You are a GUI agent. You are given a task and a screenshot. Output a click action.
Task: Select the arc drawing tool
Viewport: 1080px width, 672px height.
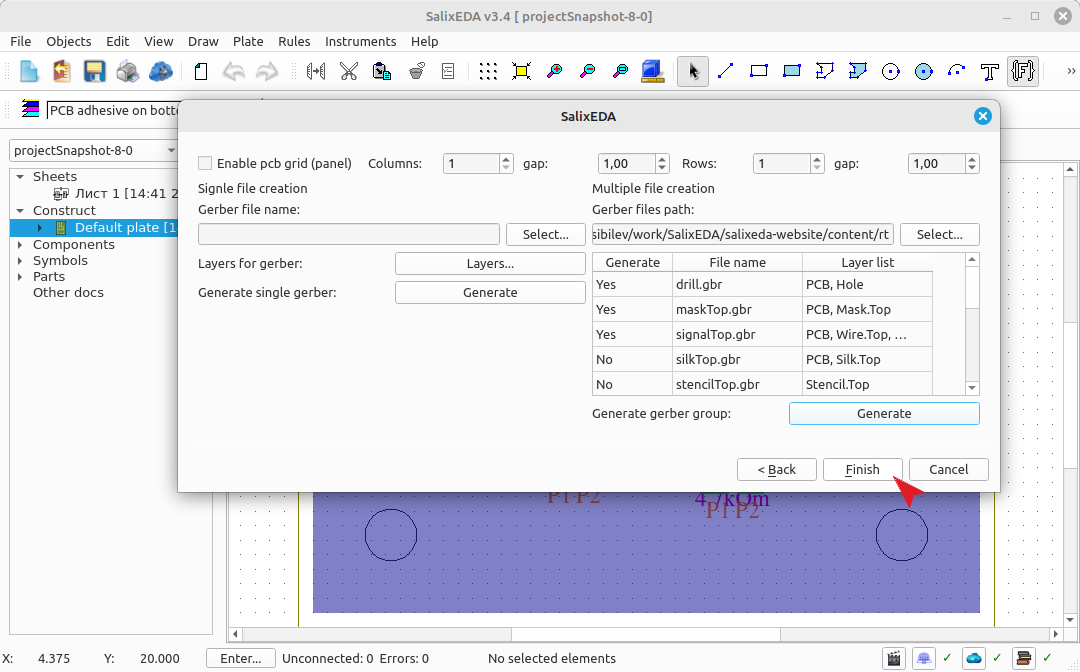coord(957,71)
